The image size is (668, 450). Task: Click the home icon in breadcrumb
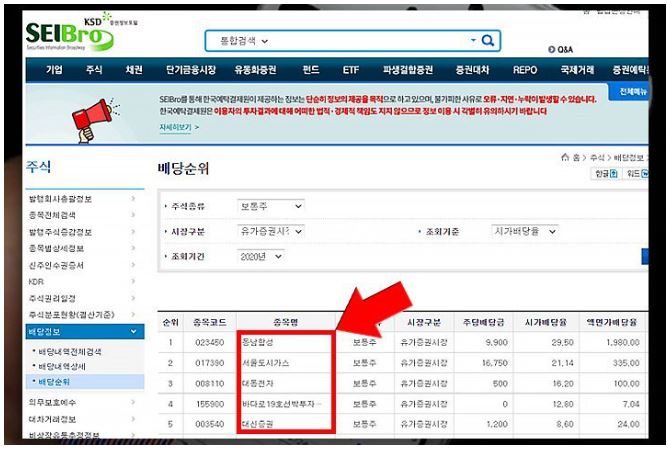coord(565,157)
